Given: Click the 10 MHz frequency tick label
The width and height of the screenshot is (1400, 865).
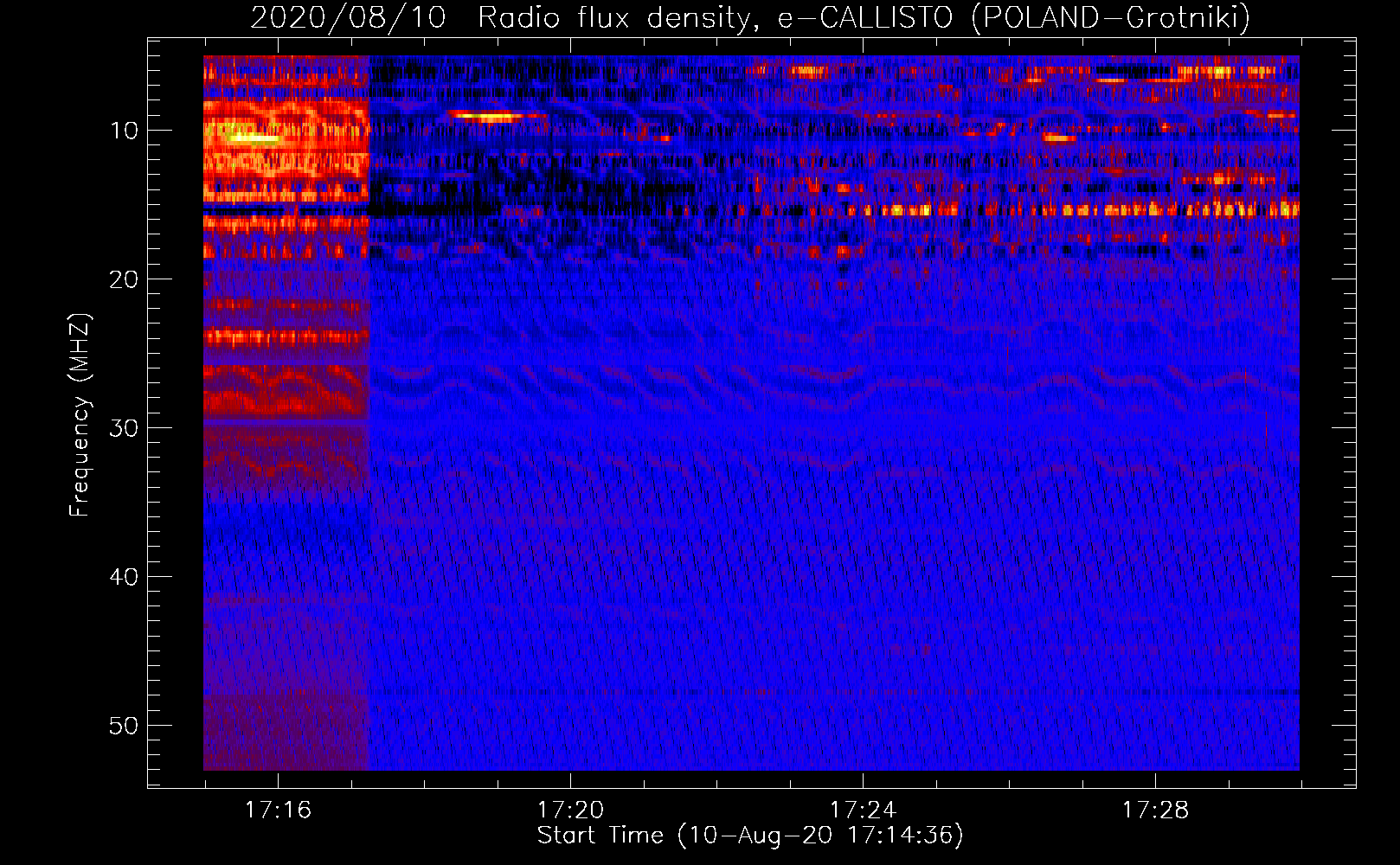Looking at the screenshot, I should click(125, 131).
